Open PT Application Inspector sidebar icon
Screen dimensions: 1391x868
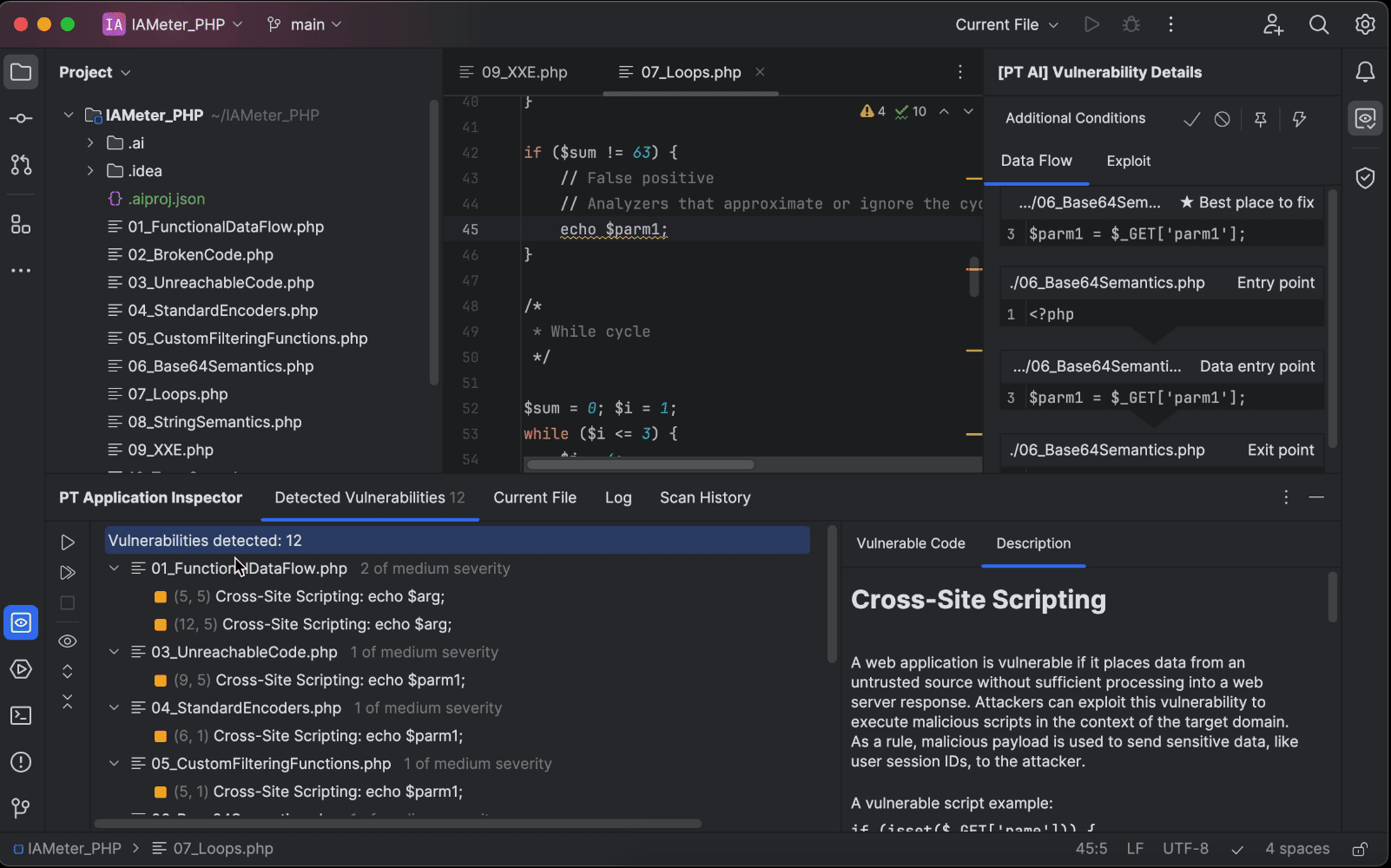[x=21, y=623]
